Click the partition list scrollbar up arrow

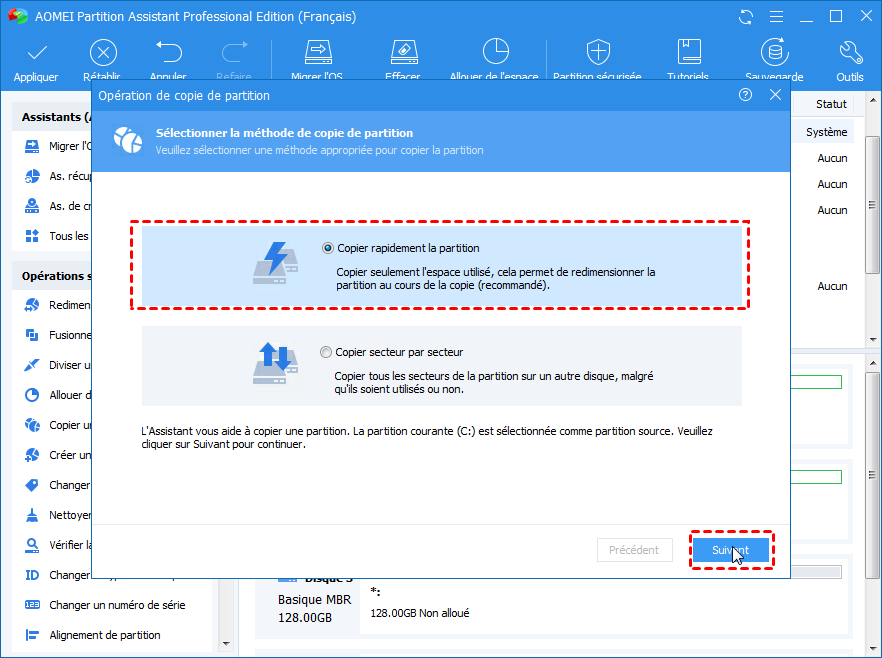pos(873,101)
